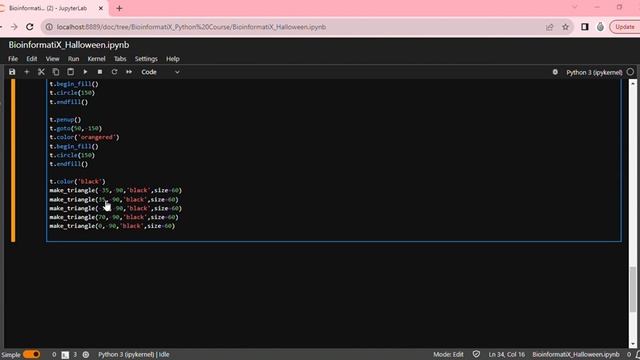The width and height of the screenshot is (640, 360).
Task: Open the Tabs menu
Action: (120, 59)
